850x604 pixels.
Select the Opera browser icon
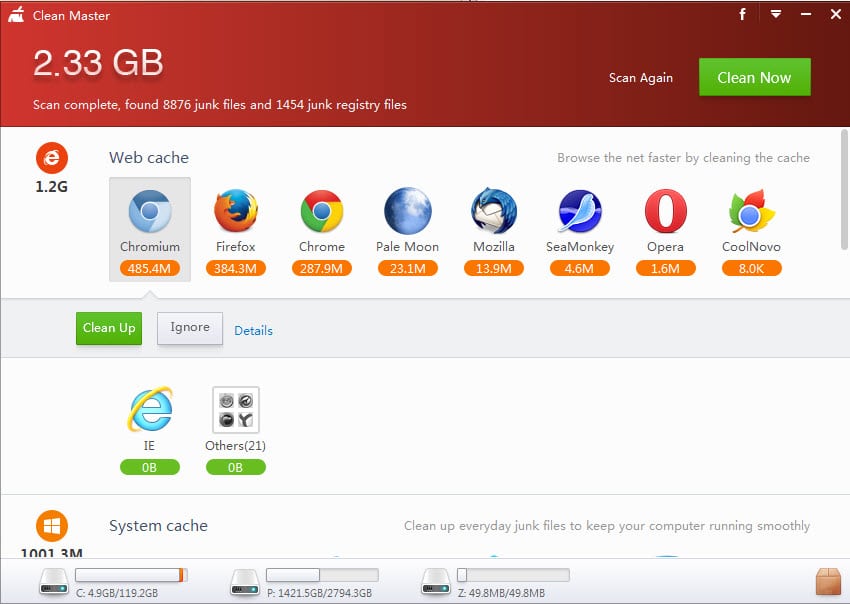(x=665, y=211)
